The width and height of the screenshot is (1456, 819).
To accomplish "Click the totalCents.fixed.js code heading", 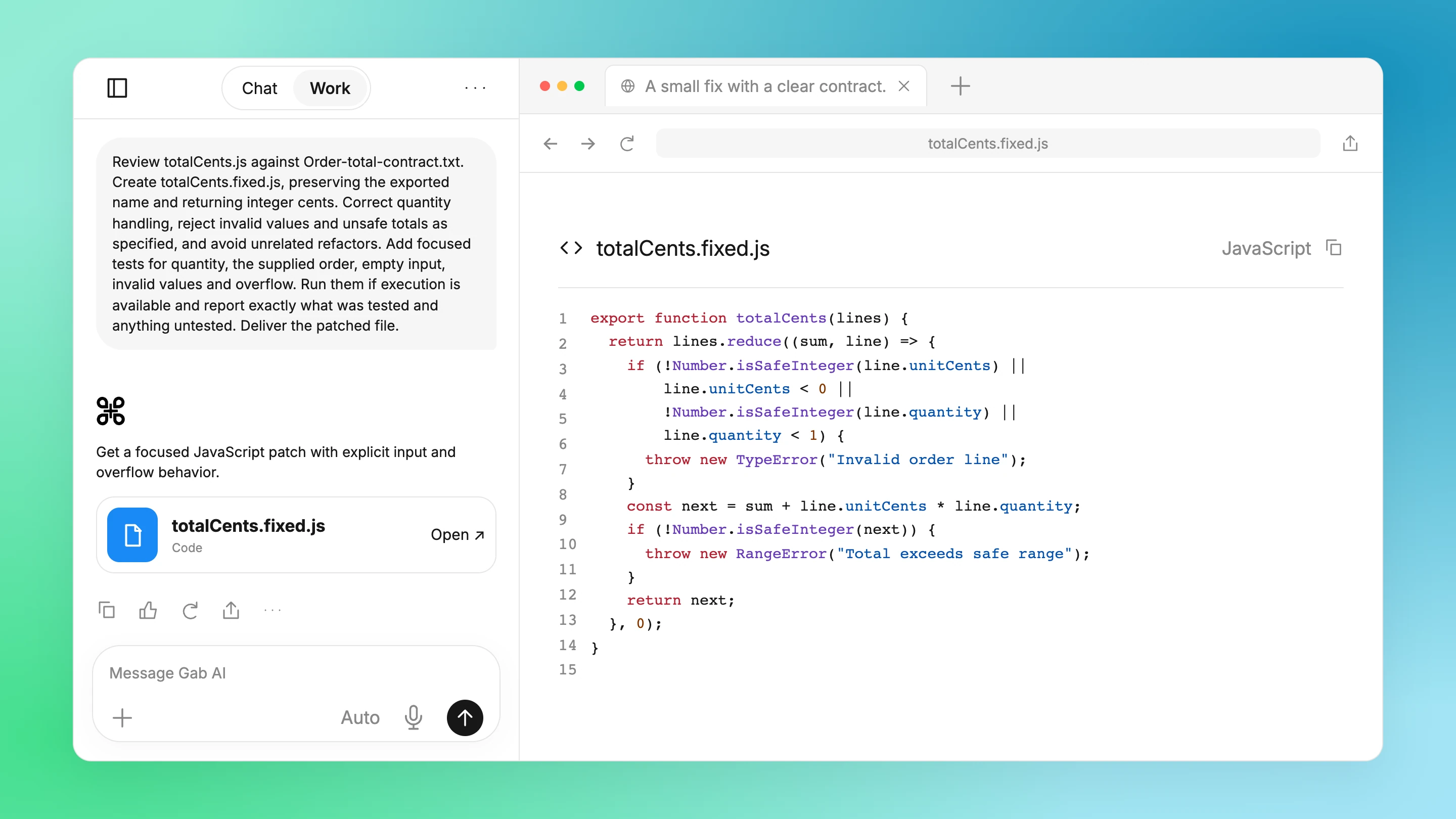I will (683, 248).
